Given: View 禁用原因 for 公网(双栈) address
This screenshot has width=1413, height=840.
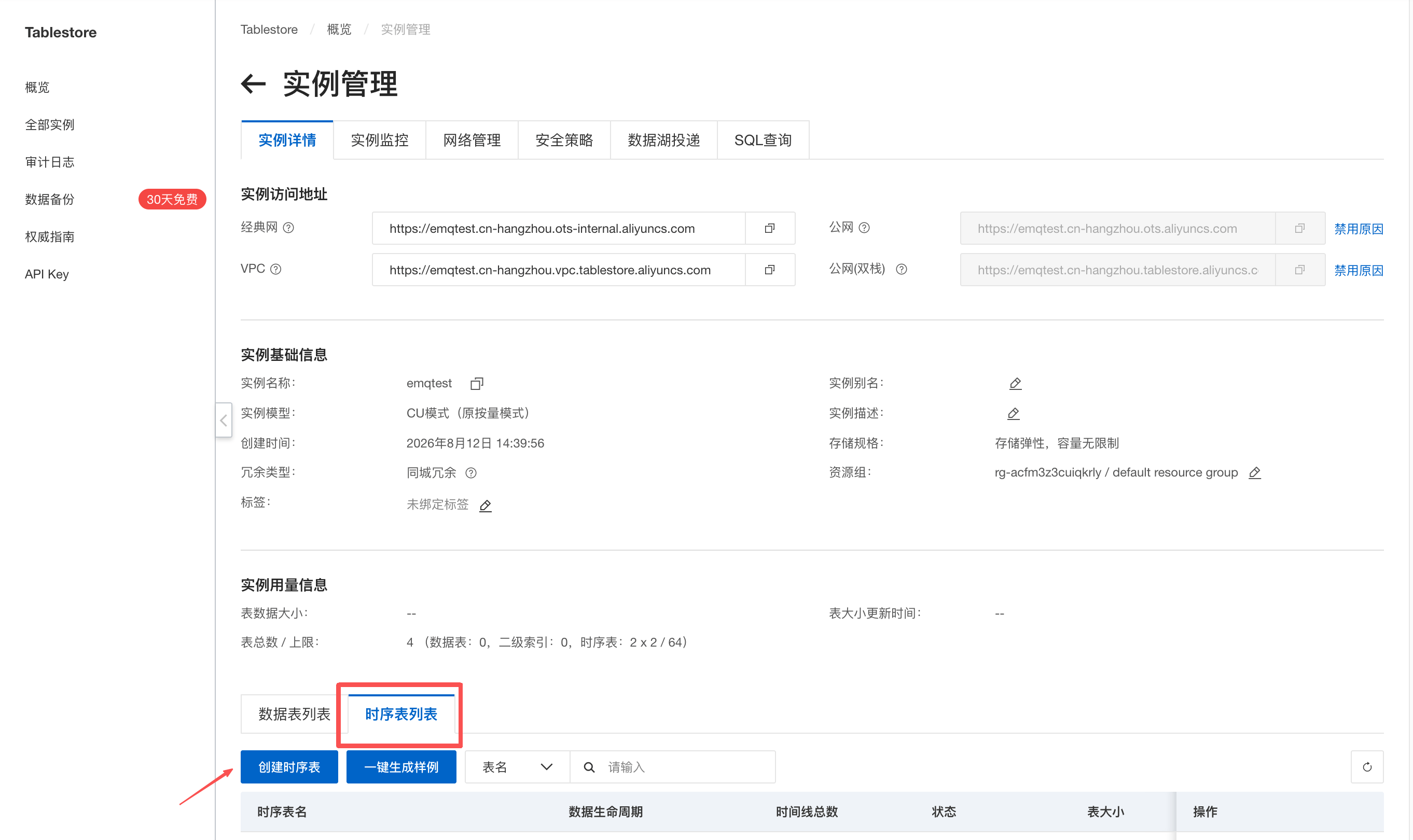Looking at the screenshot, I should pyautogui.click(x=1358, y=270).
